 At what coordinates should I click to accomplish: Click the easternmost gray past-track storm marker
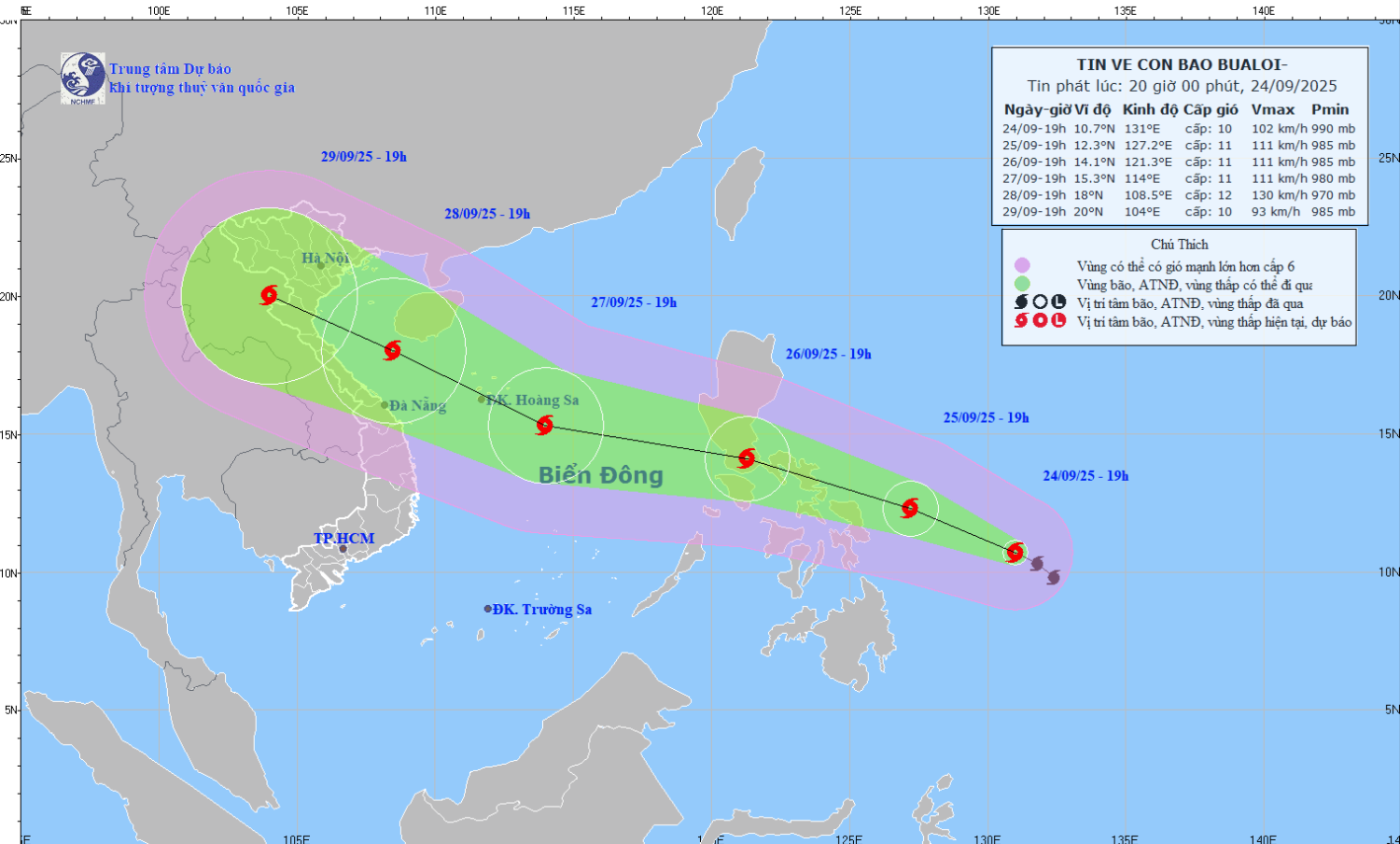tap(1054, 577)
